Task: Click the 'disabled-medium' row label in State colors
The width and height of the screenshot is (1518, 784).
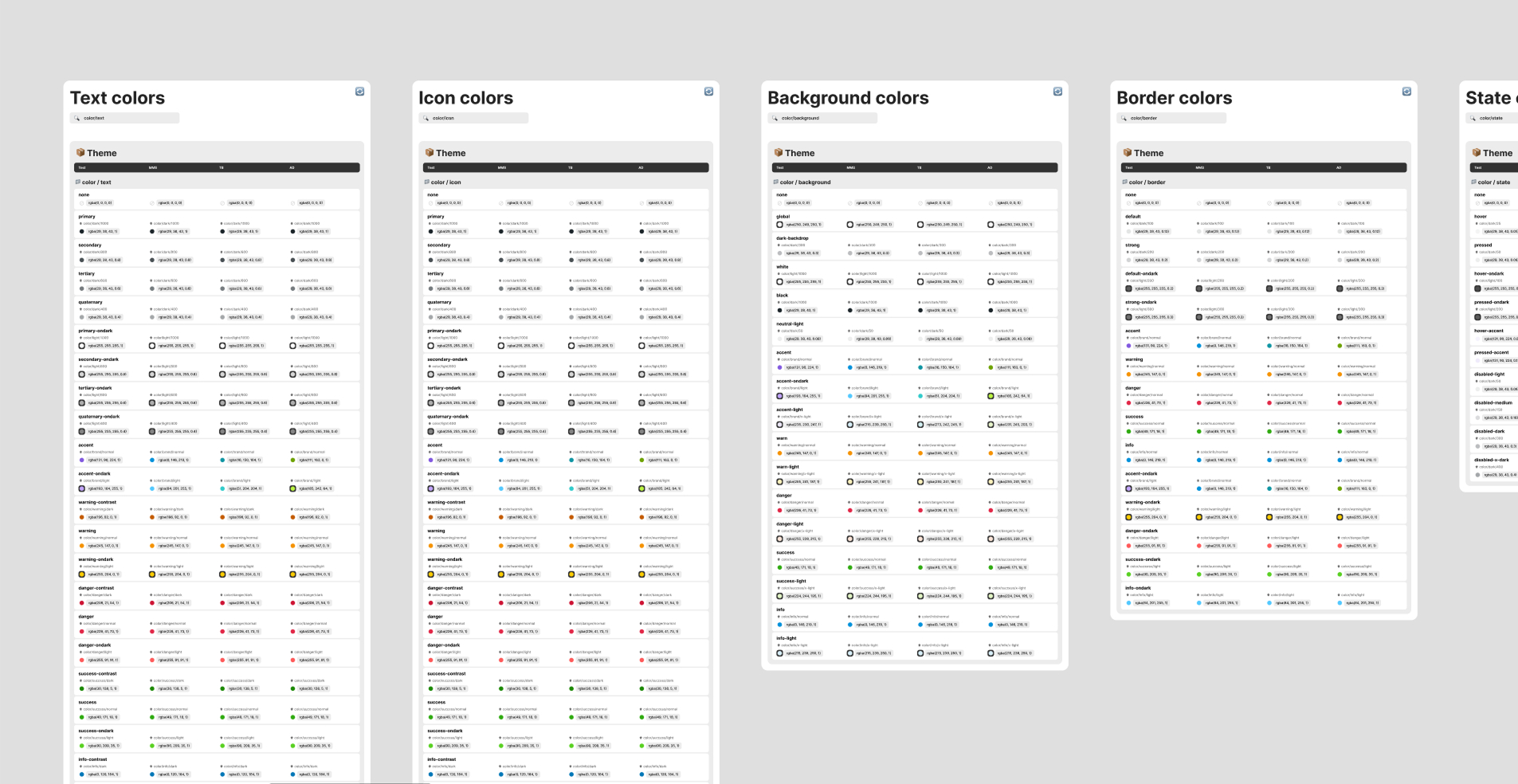Action: [x=1493, y=403]
